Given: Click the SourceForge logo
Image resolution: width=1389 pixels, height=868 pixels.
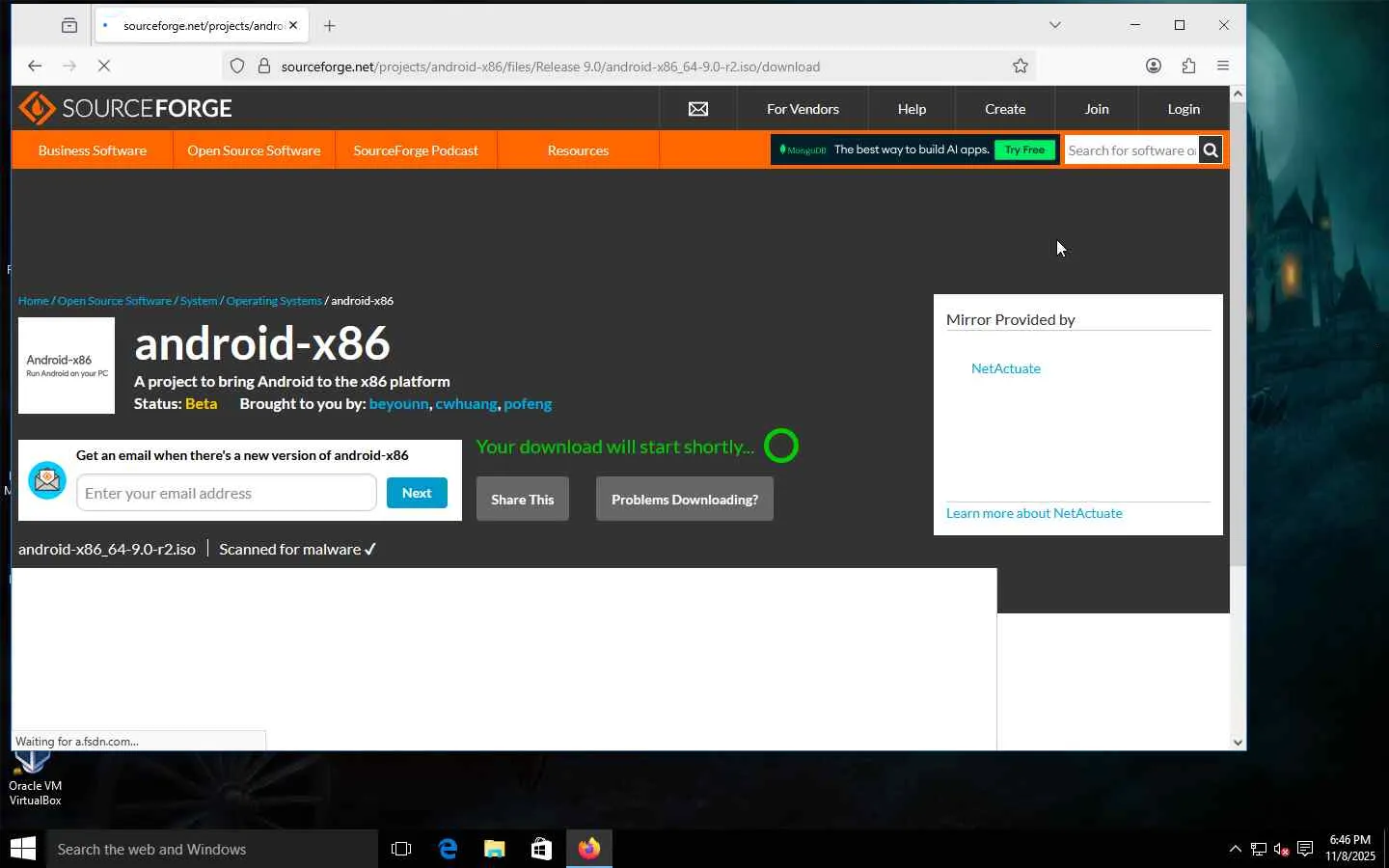Looking at the screenshot, I should 125,108.
